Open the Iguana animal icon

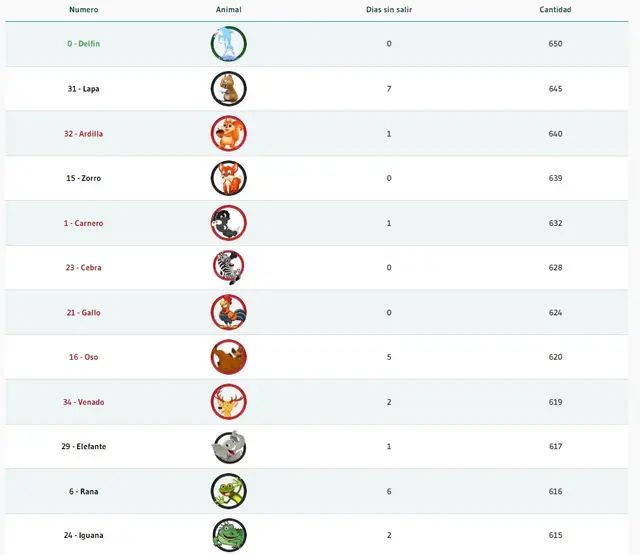(x=228, y=535)
